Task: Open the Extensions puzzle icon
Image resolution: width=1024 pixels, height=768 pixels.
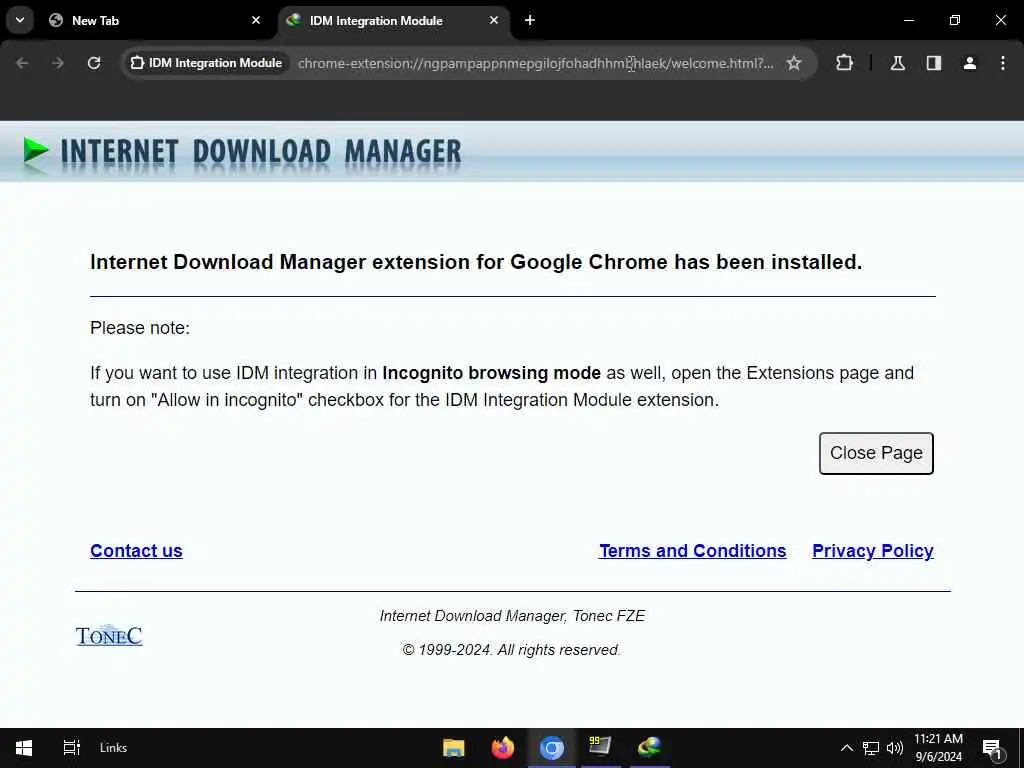Action: click(844, 63)
